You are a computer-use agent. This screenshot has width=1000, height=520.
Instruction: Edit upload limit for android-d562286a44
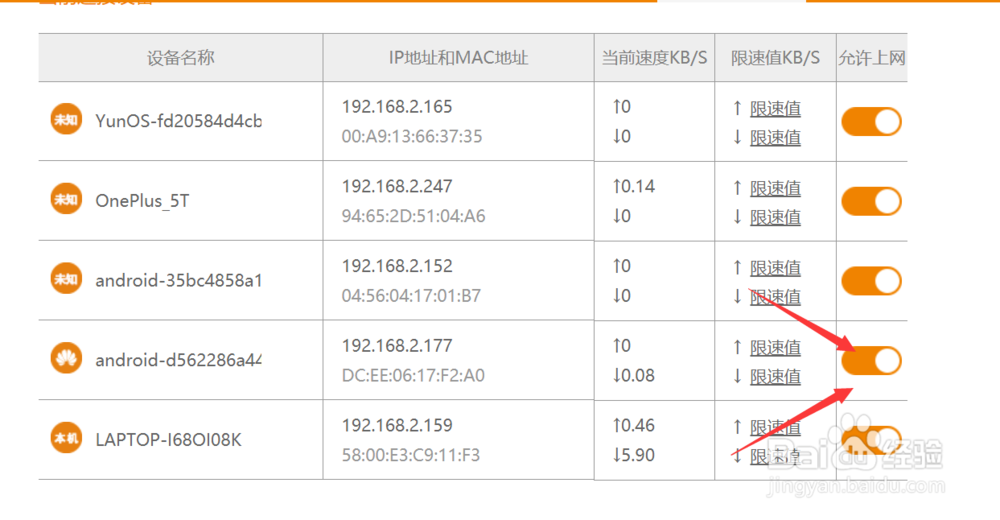point(775,348)
